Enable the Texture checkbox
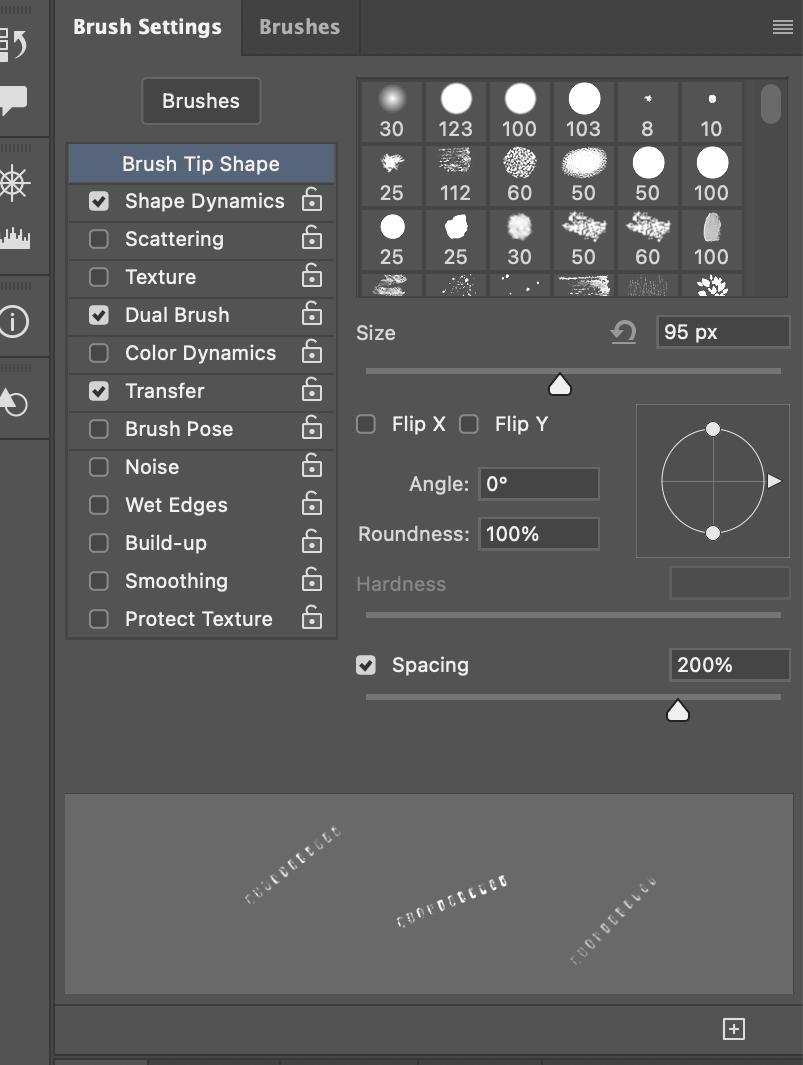The width and height of the screenshot is (803, 1065). 99,277
